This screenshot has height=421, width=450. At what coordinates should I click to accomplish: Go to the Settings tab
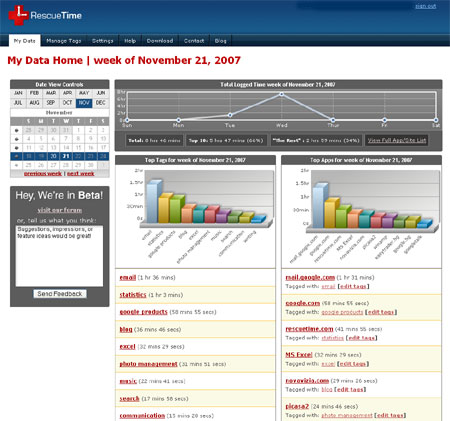[102, 41]
